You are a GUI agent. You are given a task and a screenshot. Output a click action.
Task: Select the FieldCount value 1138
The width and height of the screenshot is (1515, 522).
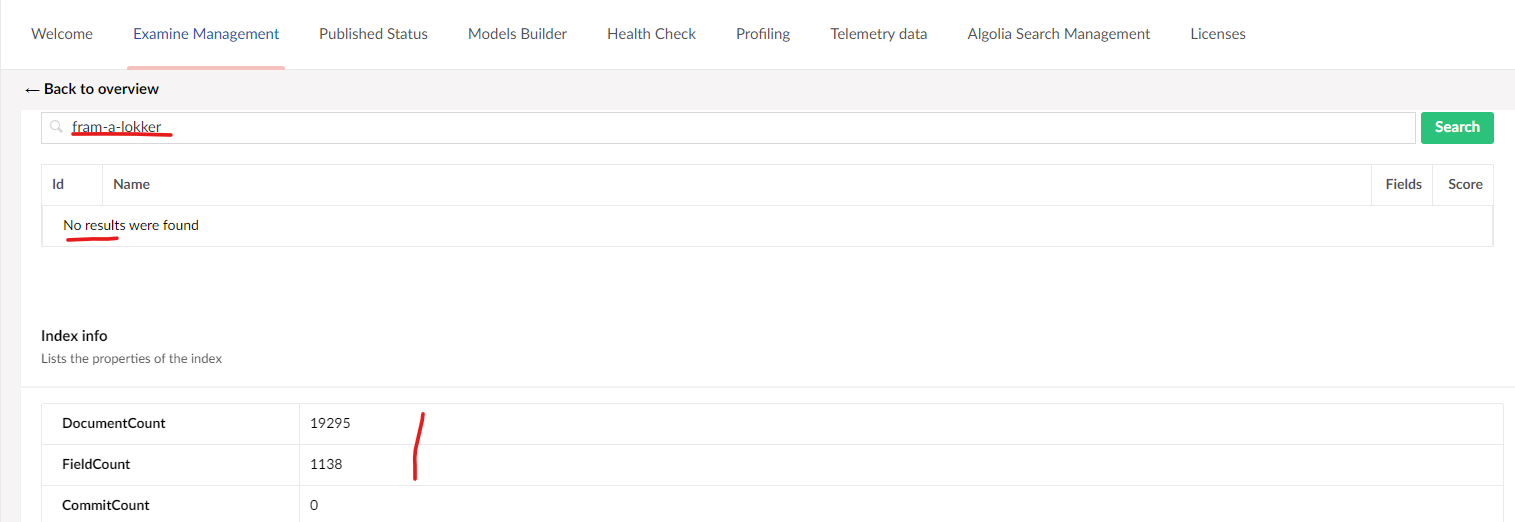point(326,464)
